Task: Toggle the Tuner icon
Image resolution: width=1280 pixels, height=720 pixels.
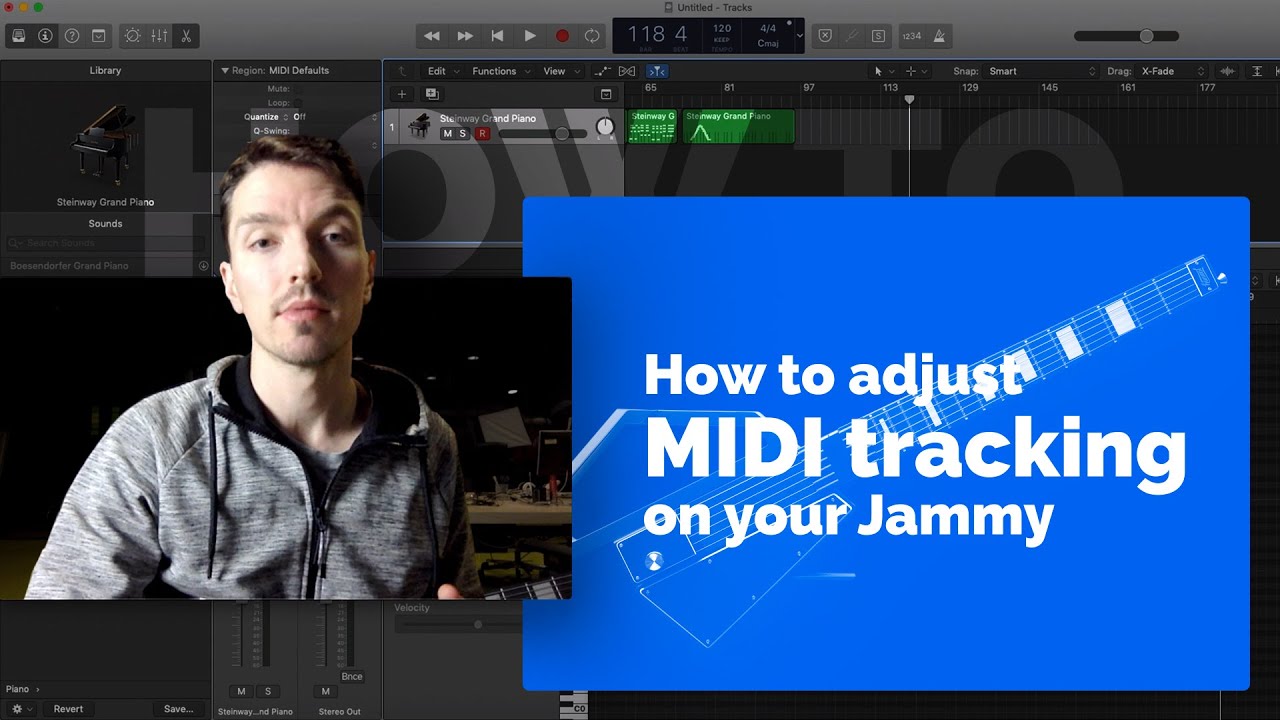Action: pyautogui.click(x=851, y=35)
